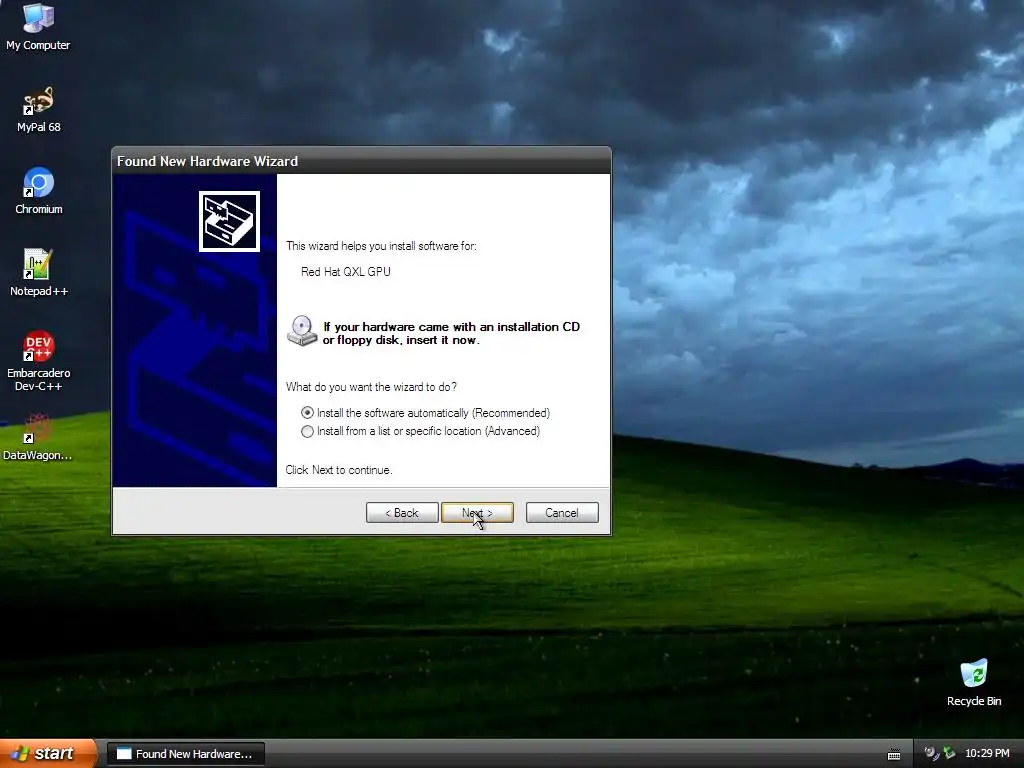Select the Chromium desktop shortcut
Image resolution: width=1024 pixels, height=768 pixels.
tap(39, 191)
